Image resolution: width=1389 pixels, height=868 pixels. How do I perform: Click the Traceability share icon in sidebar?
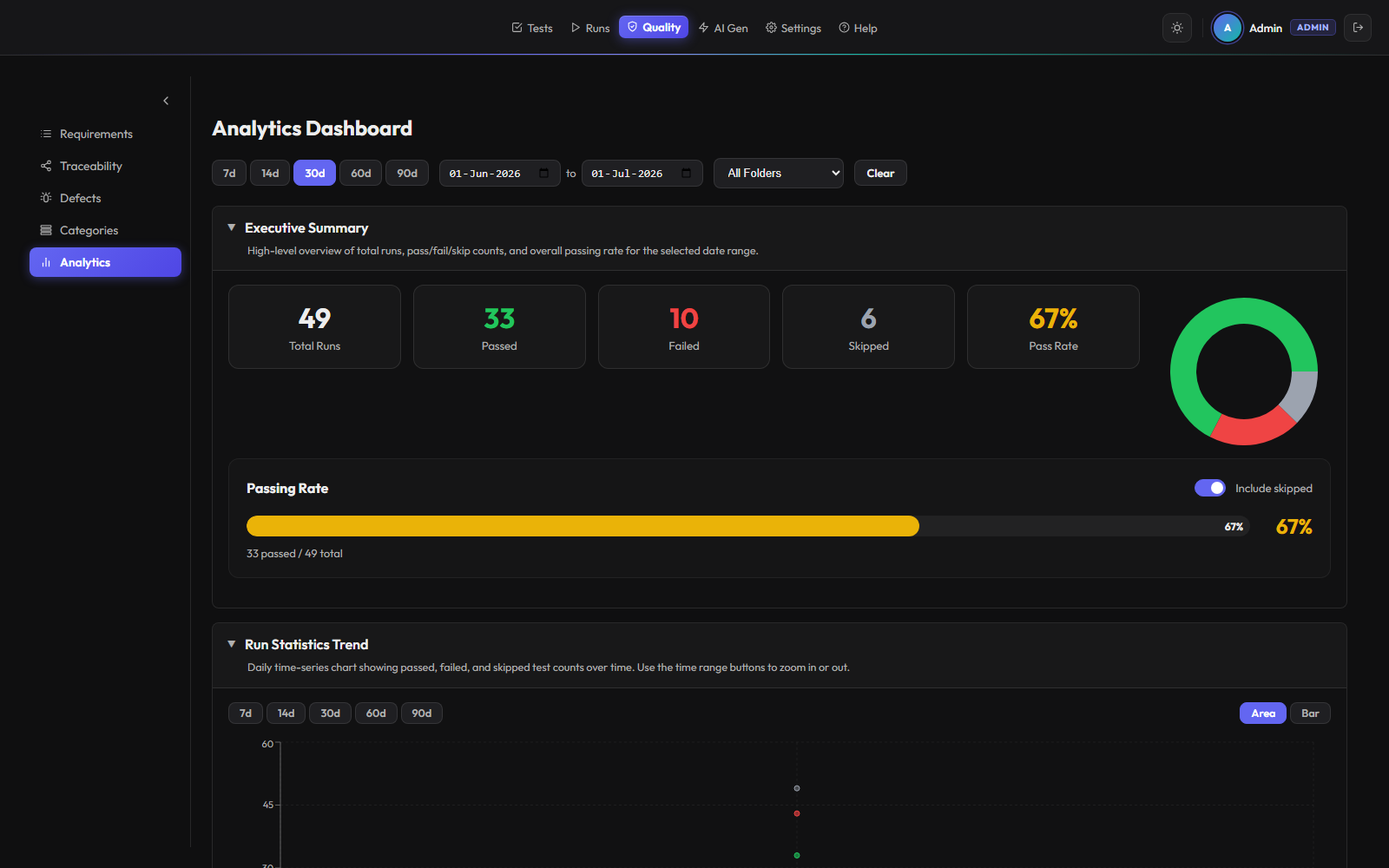[x=46, y=166]
